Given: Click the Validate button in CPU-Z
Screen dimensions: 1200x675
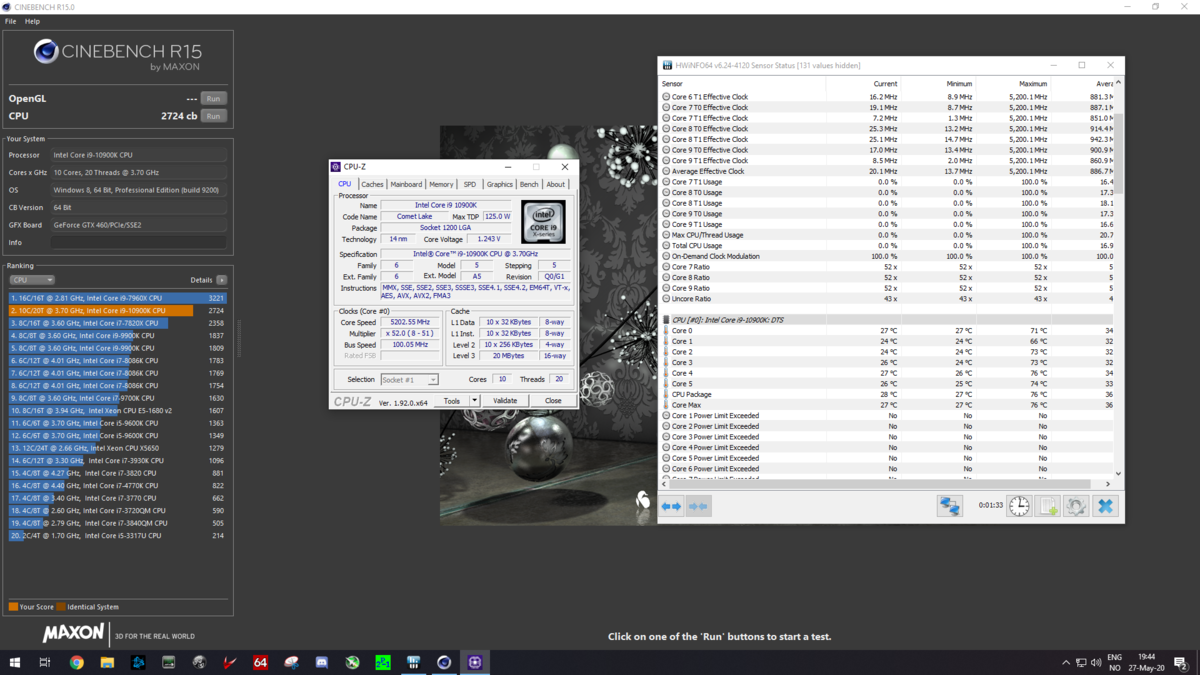Looking at the screenshot, I should pyautogui.click(x=505, y=401).
